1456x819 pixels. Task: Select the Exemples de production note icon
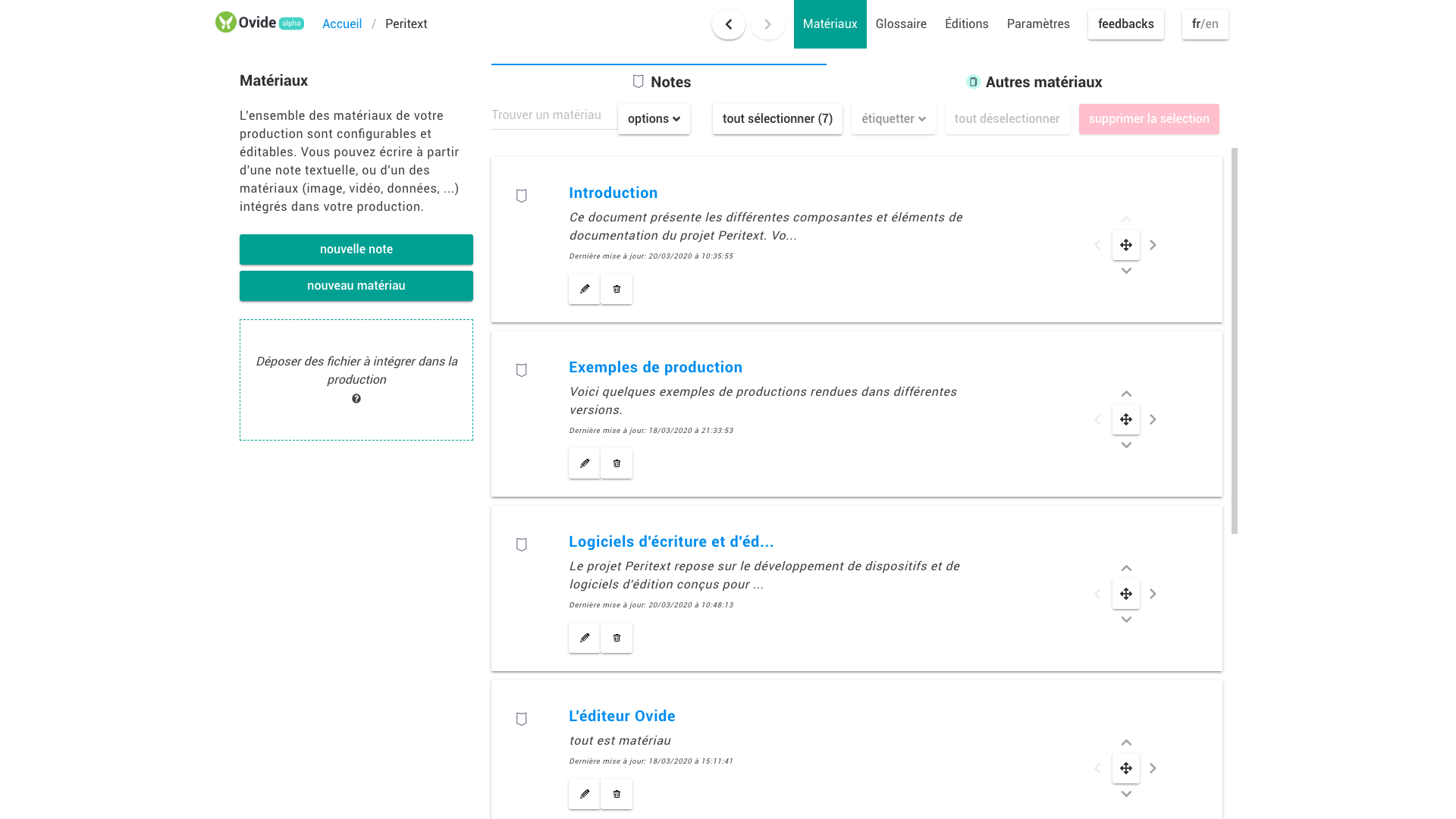click(522, 370)
